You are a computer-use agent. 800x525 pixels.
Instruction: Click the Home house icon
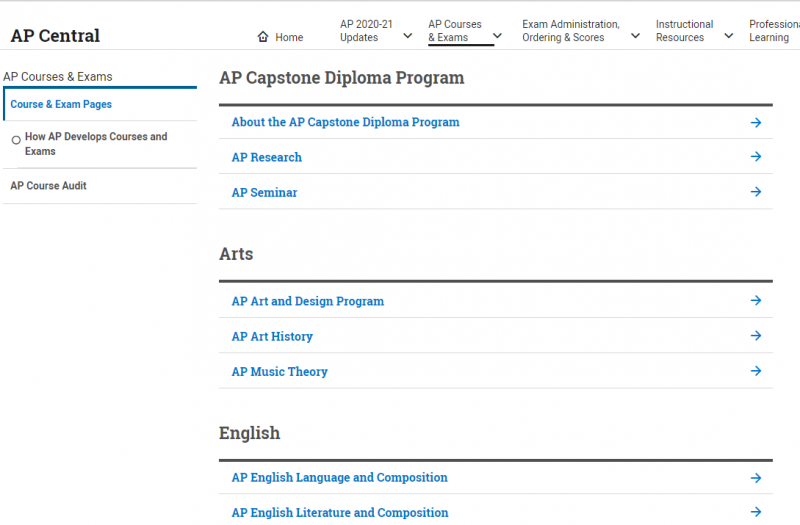point(263,37)
